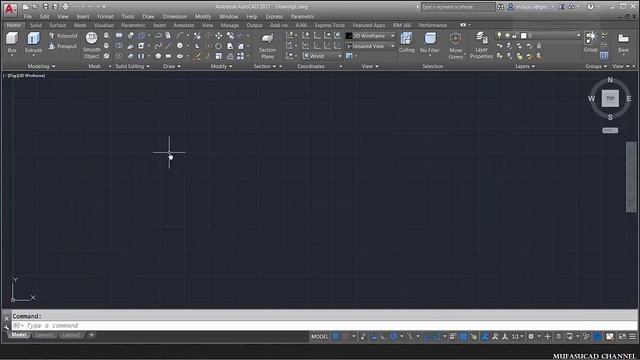The height and width of the screenshot is (360, 640).
Task: Click the vertical navigation bar scroll handle
Action: tap(631, 177)
